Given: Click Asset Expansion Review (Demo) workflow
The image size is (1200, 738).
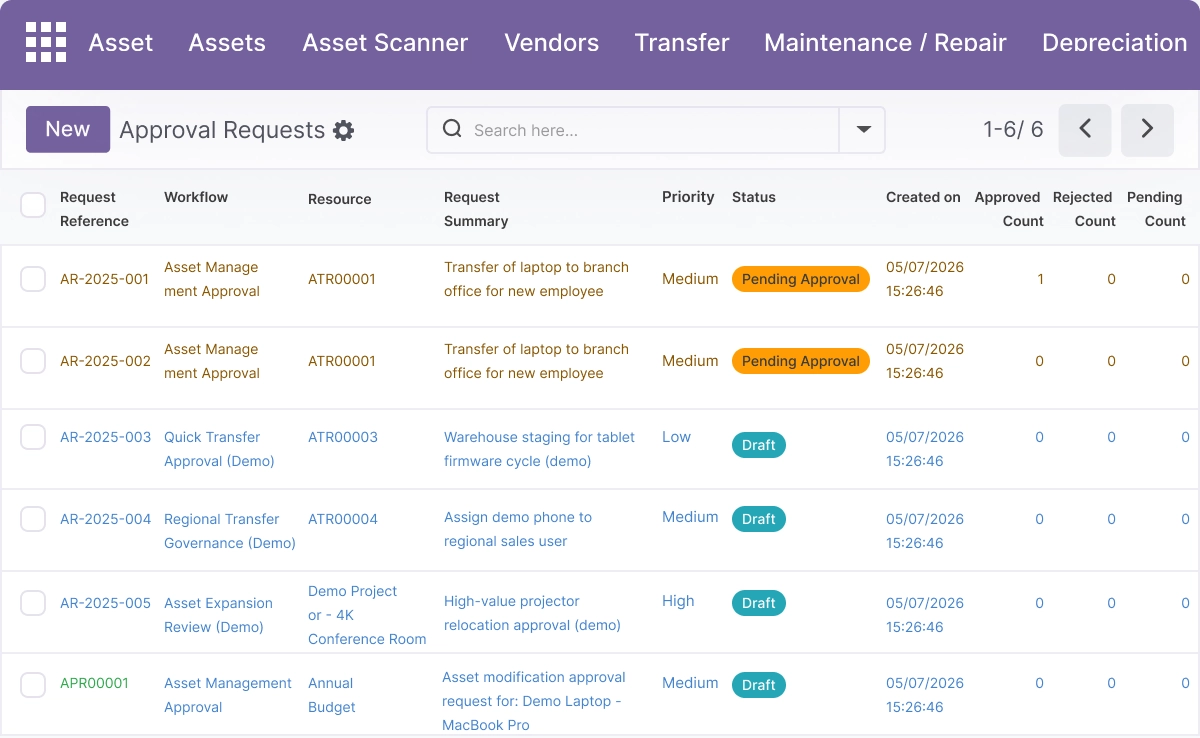Looking at the screenshot, I should point(218,615).
